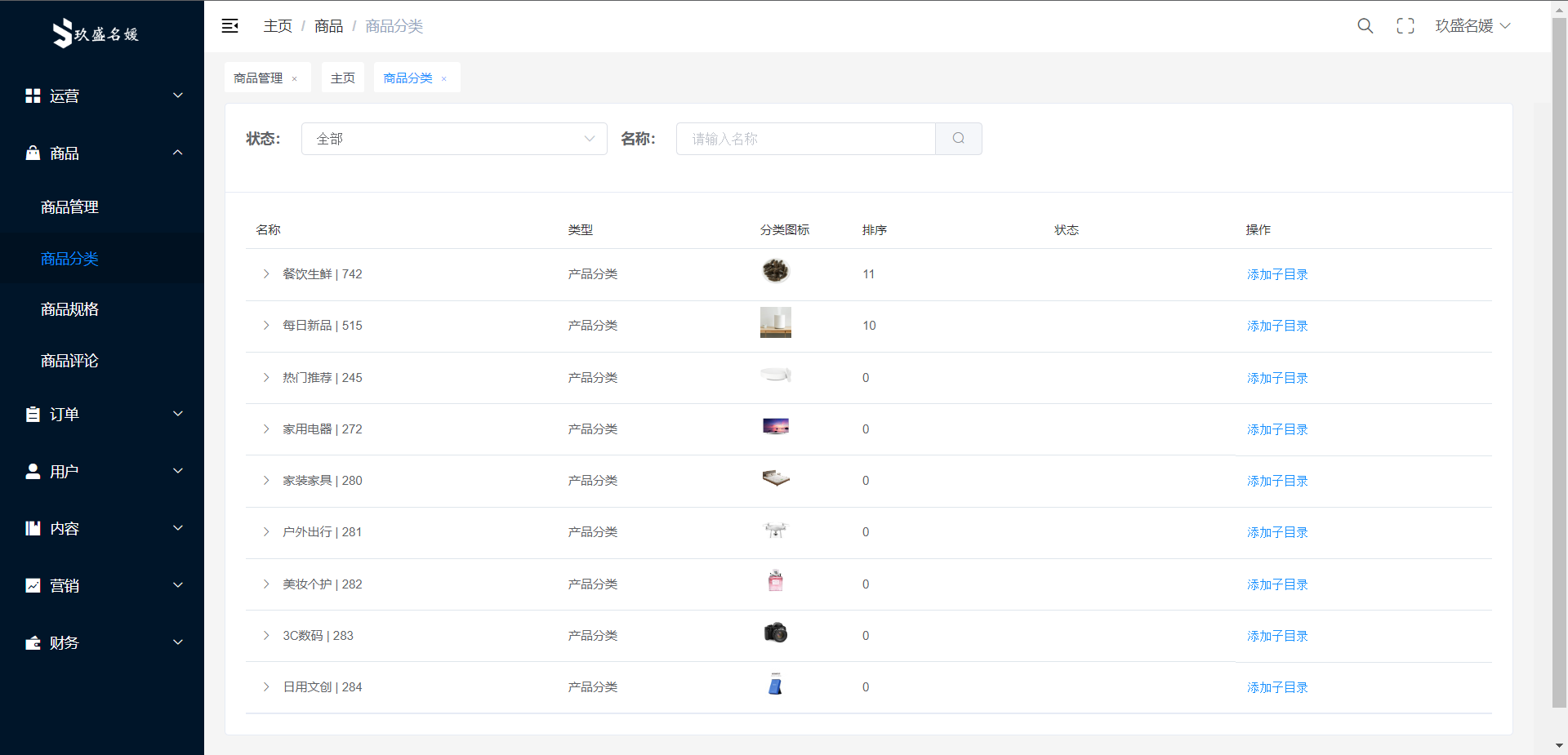Expand the 订单 sidebar menu
Screen dimensions: 1568x755
(x=102, y=415)
